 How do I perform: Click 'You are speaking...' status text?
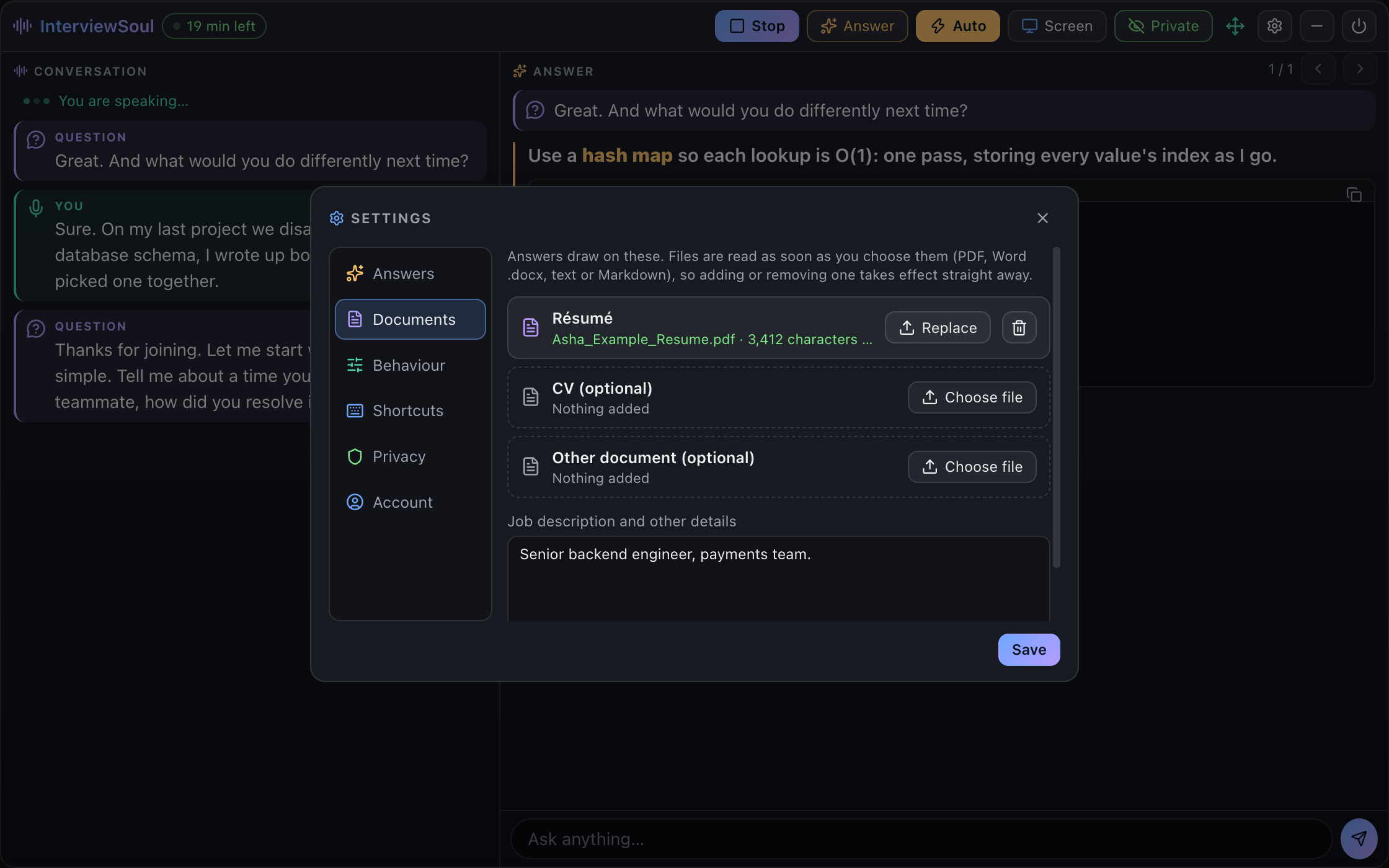tap(123, 101)
